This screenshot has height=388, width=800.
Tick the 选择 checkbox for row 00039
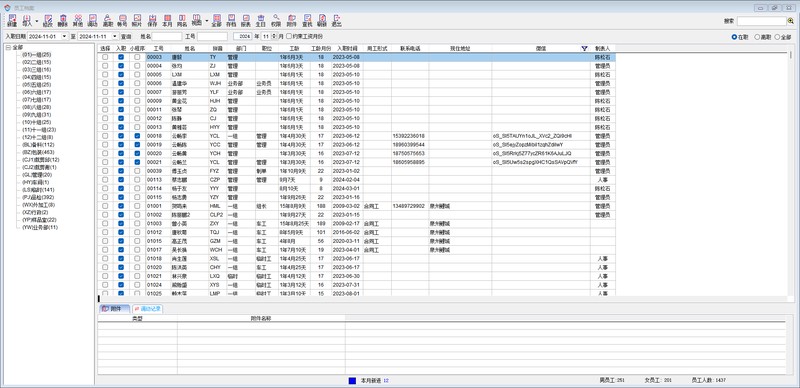point(105,171)
